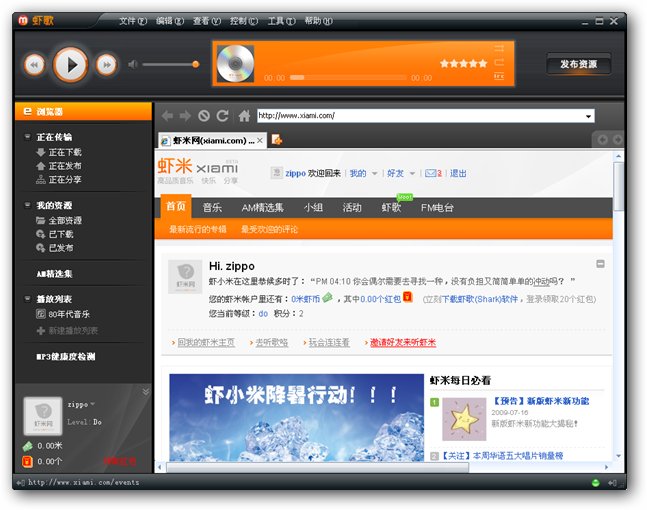The height and width of the screenshot is (510, 647).
Task: Open the 帮助(H) menu
Action: (x=318, y=21)
